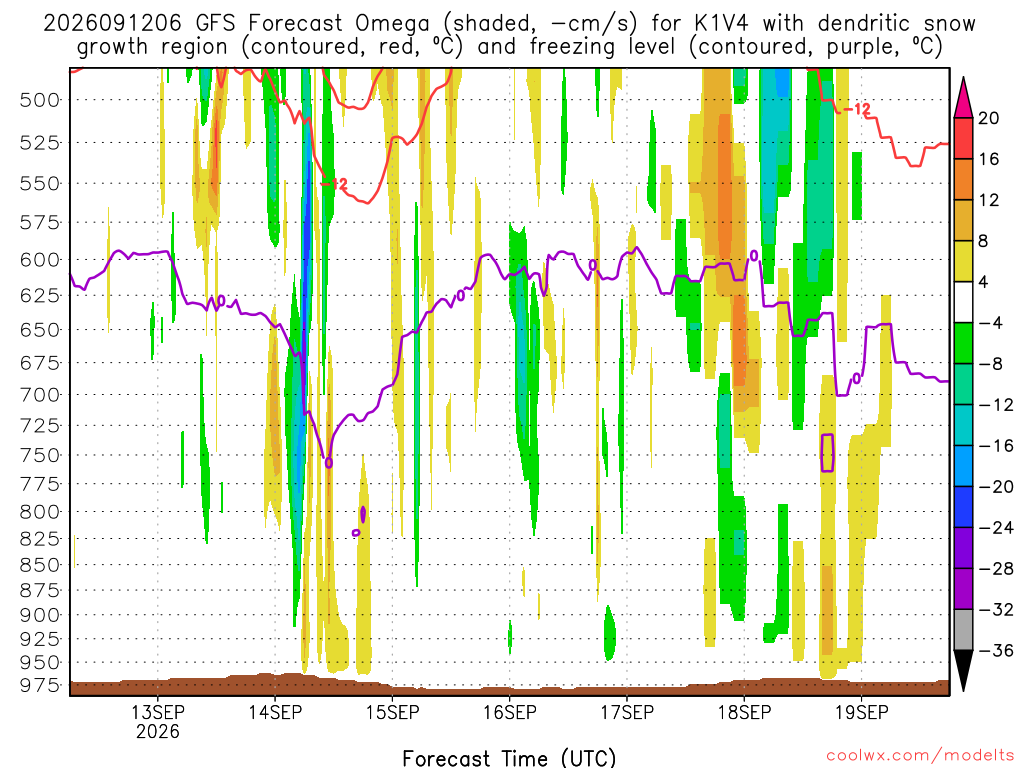Click the pink upward colorbar arrow tip
Viewport: 1024px width, 768px height.
tap(963, 98)
